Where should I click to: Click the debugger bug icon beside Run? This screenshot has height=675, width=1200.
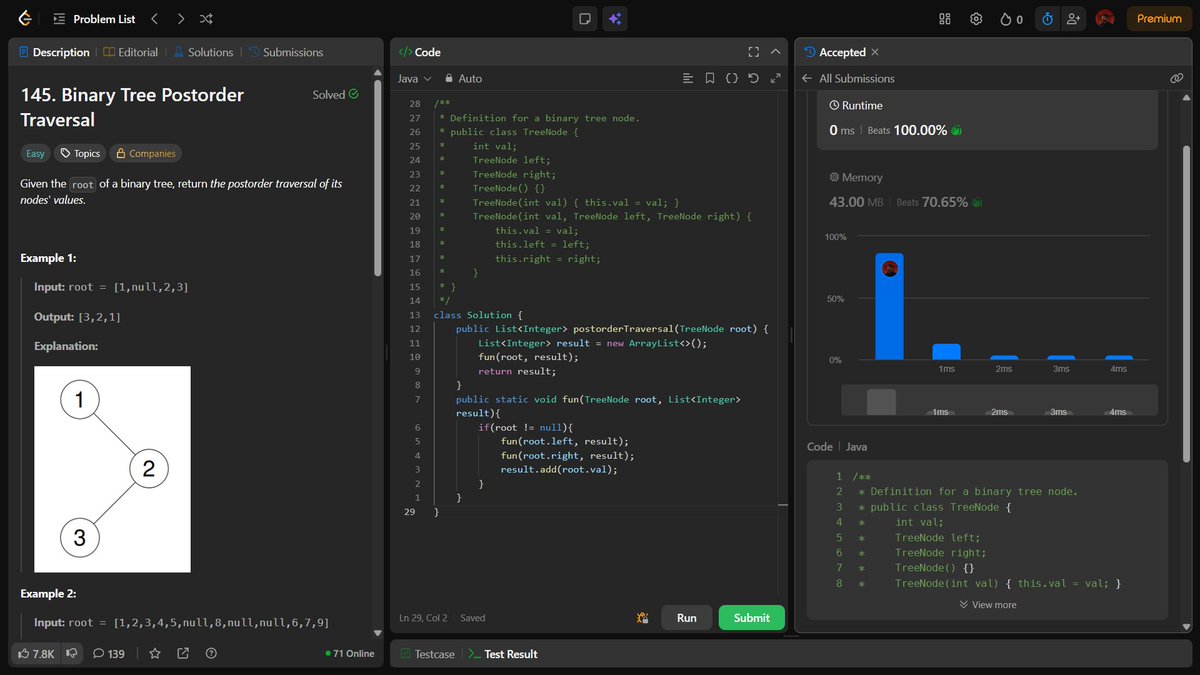642,618
